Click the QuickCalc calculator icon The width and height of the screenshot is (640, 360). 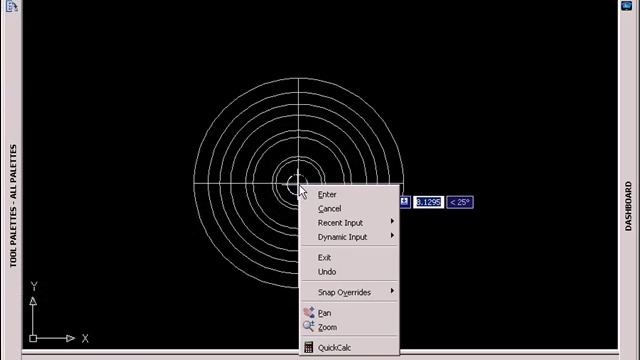click(309, 347)
